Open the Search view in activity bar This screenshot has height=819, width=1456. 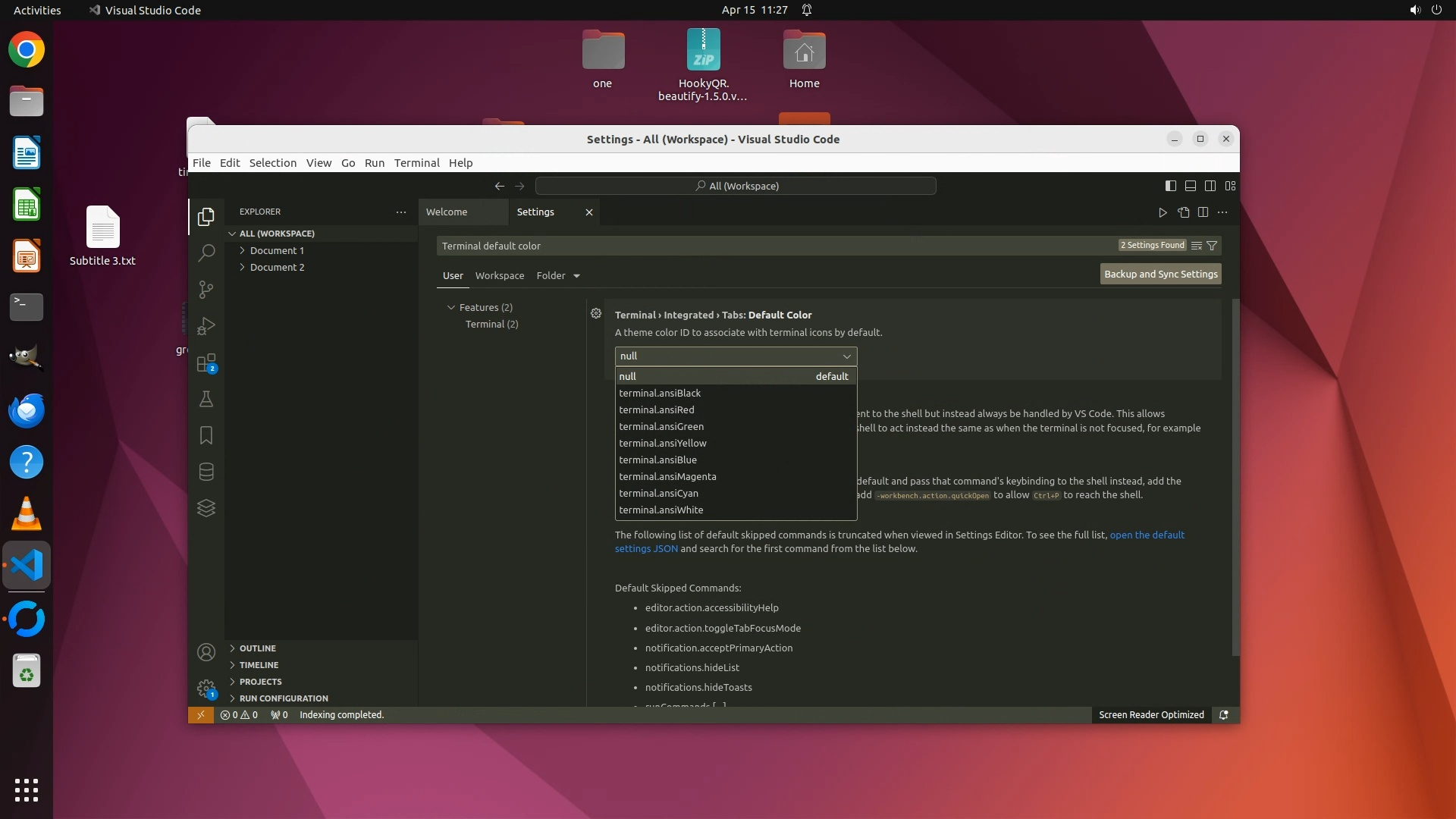coord(206,253)
